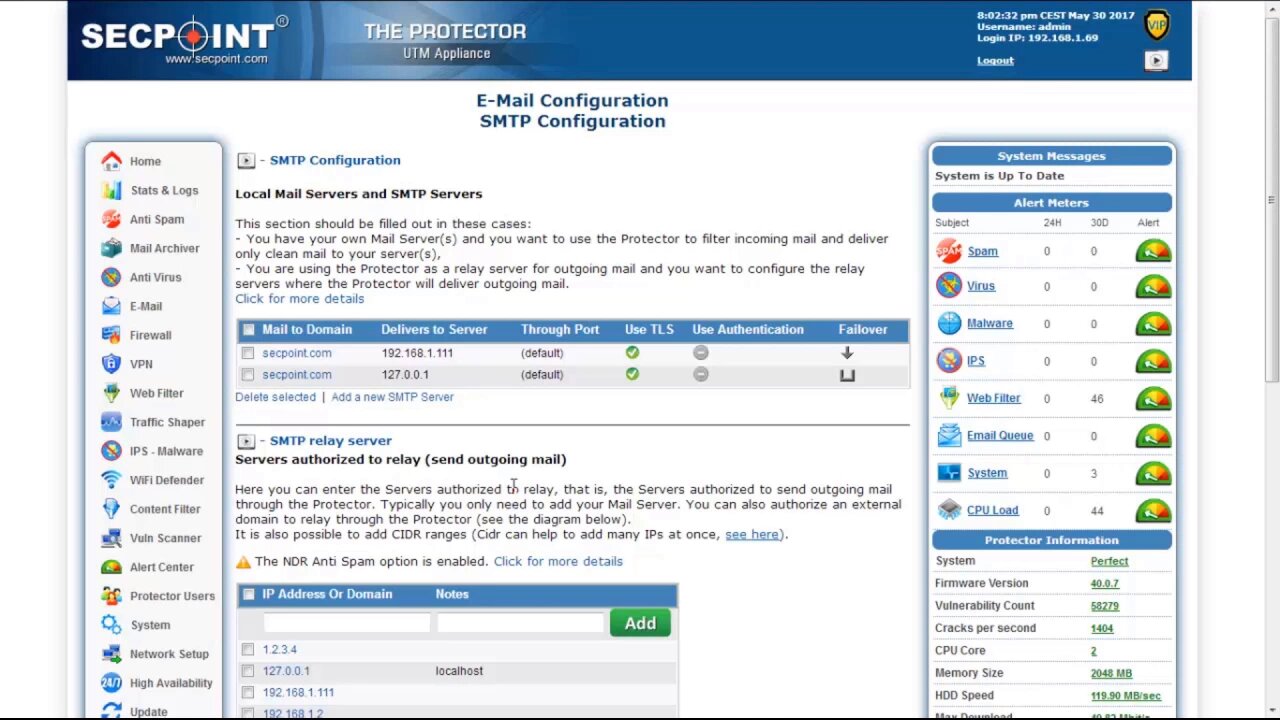Click the Firewall sidebar icon

(x=111, y=335)
